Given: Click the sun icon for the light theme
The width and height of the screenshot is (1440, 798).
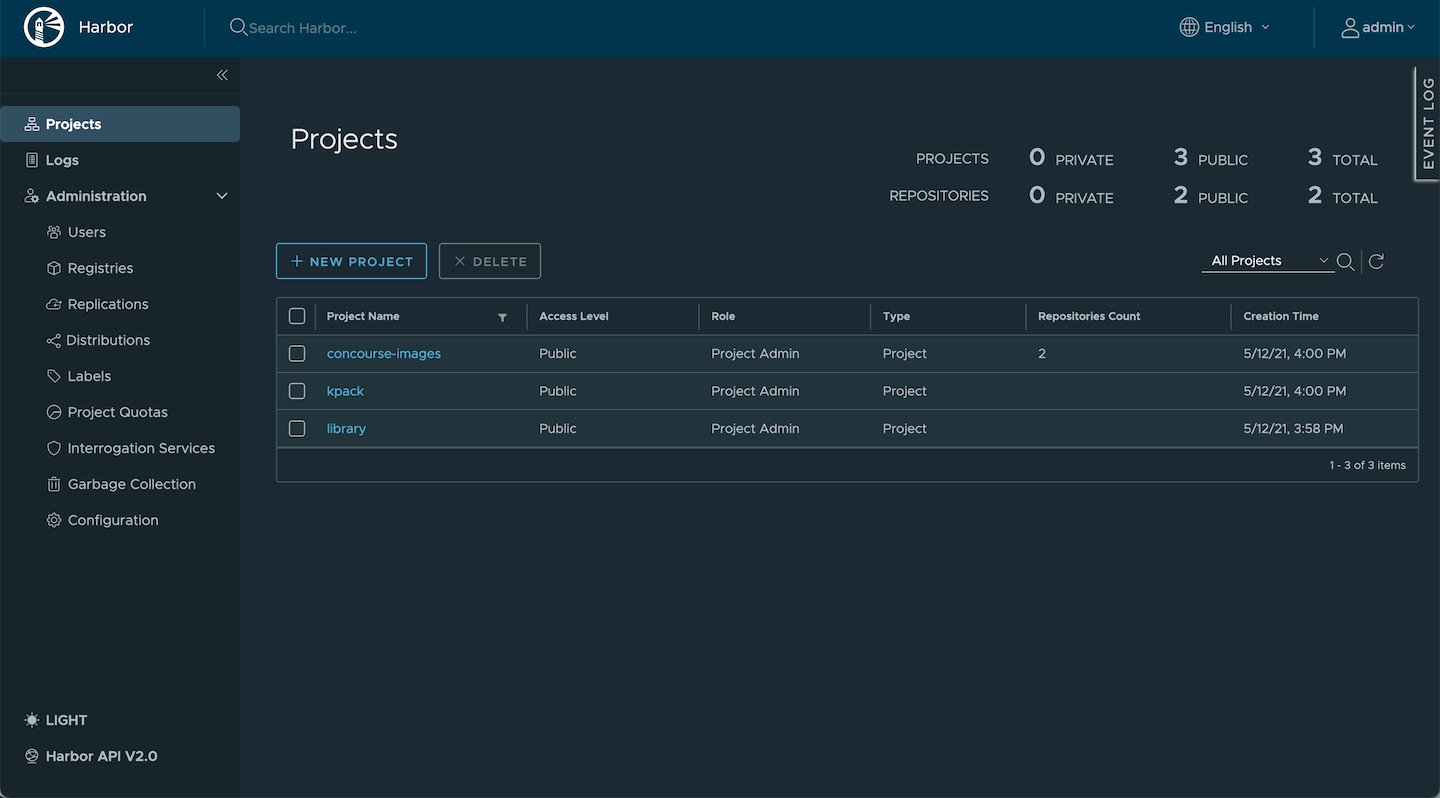Looking at the screenshot, I should pos(32,720).
